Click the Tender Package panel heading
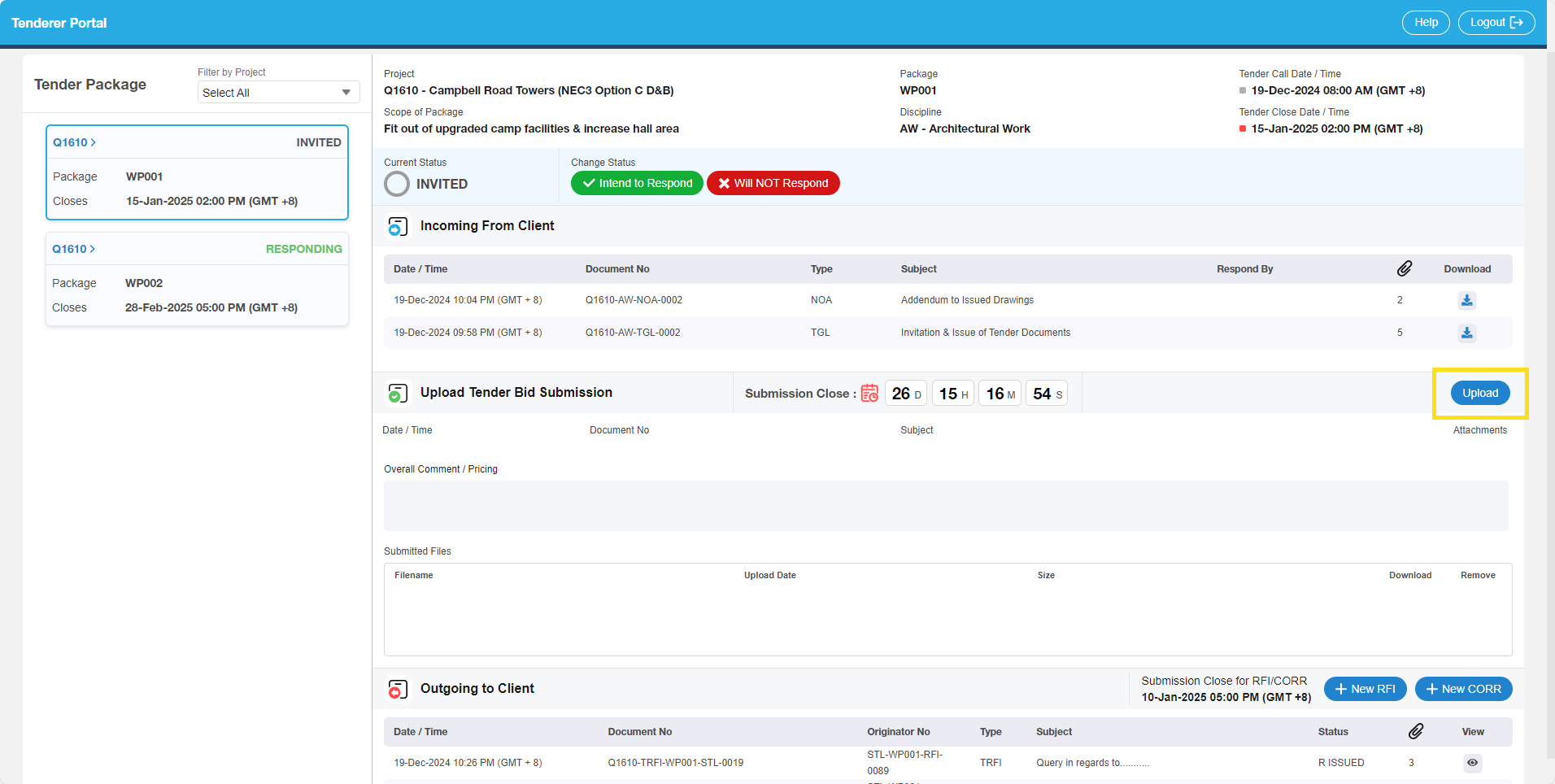Screen dimensions: 1555x784 (x=90, y=85)
